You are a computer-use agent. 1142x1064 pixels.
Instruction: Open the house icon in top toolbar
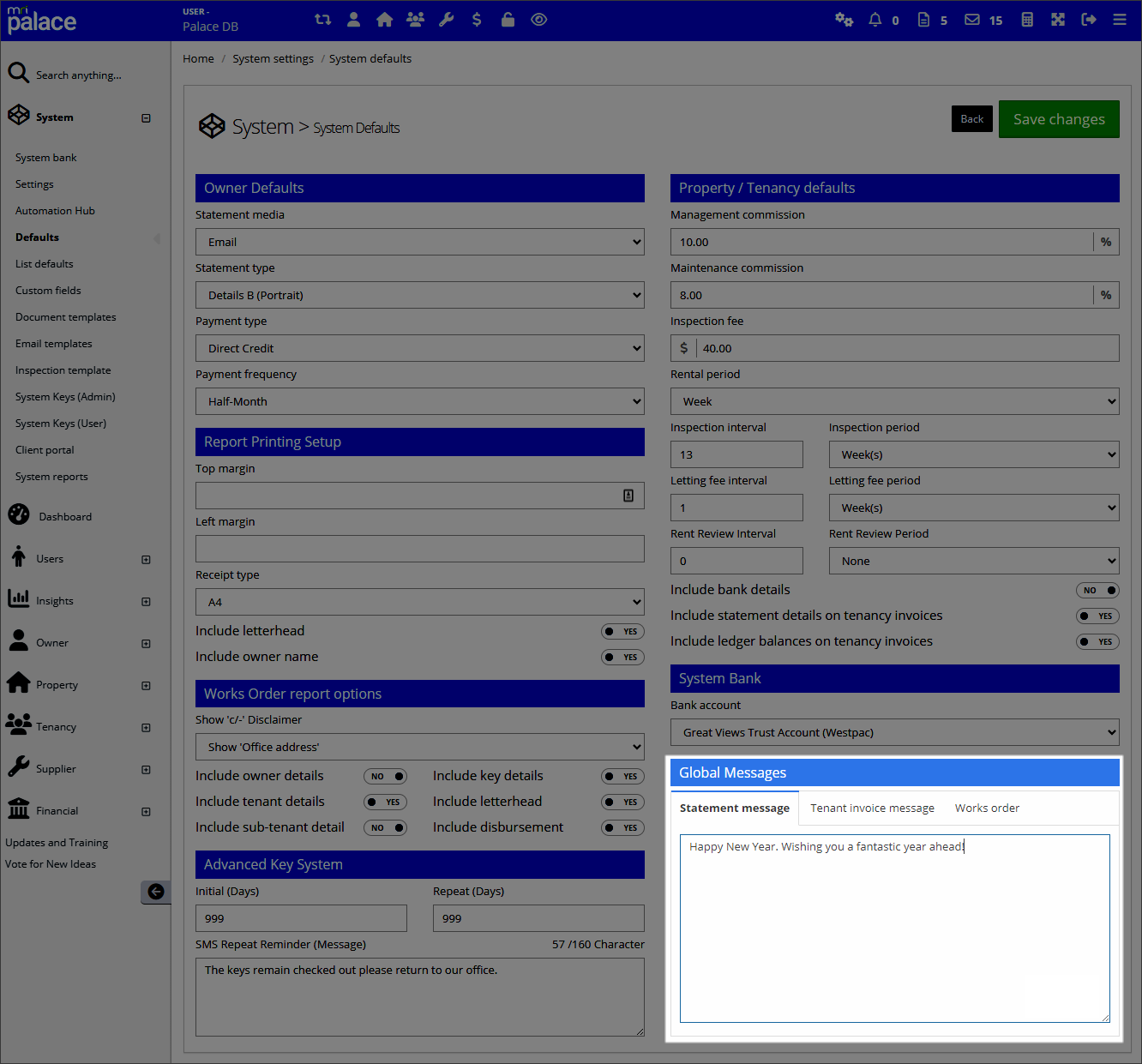click(384, 20)
